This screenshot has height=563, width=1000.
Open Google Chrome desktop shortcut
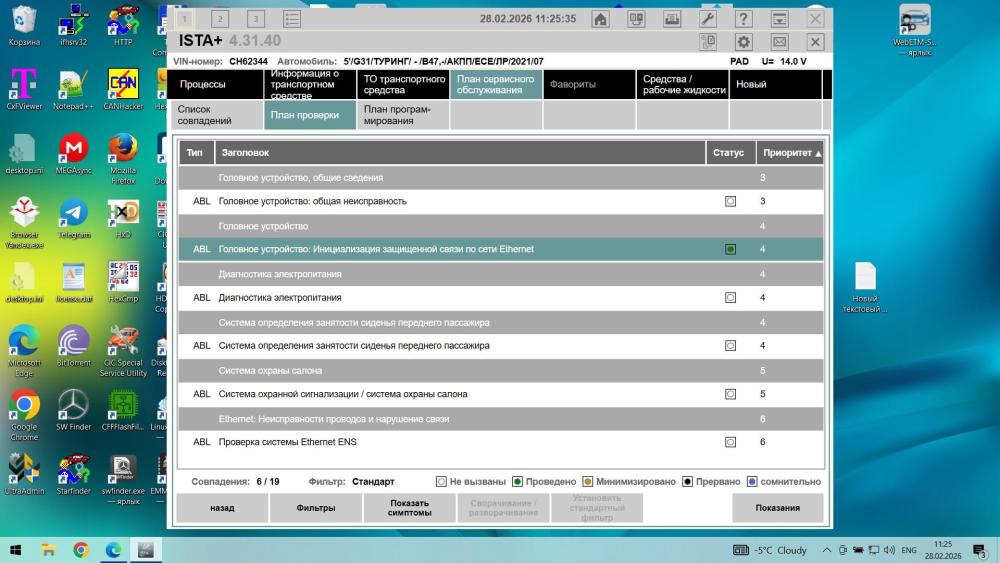24,416
